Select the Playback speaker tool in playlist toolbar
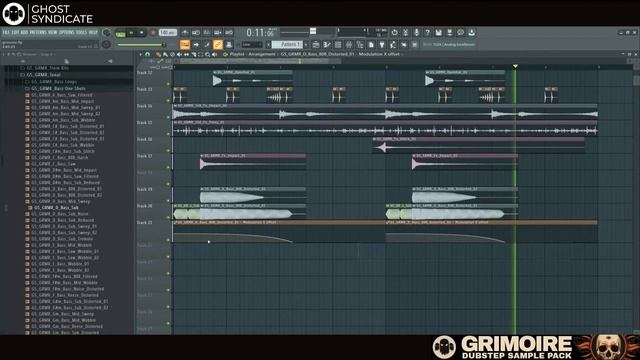The height and width of the screenshot is (360, 640). click(214, 54)
